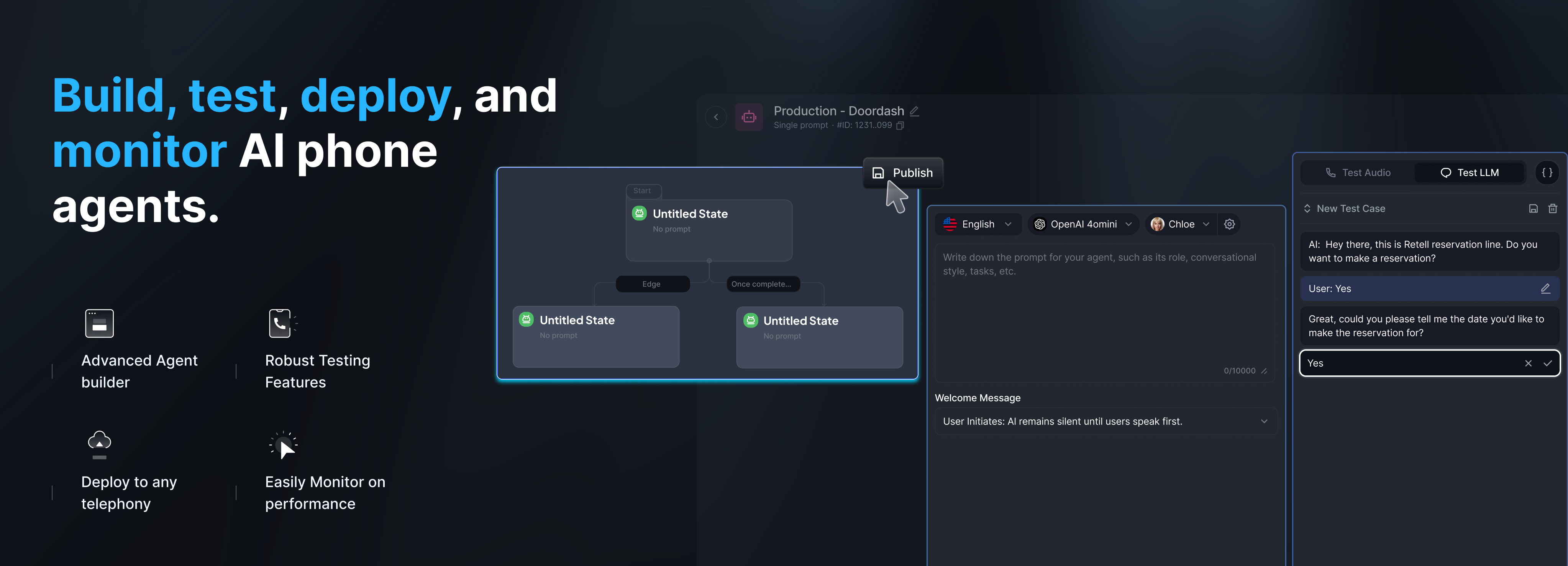This screenshot has width=1568, height=566.
Task: Open the English language dropdown
Action: click(978, 224)
